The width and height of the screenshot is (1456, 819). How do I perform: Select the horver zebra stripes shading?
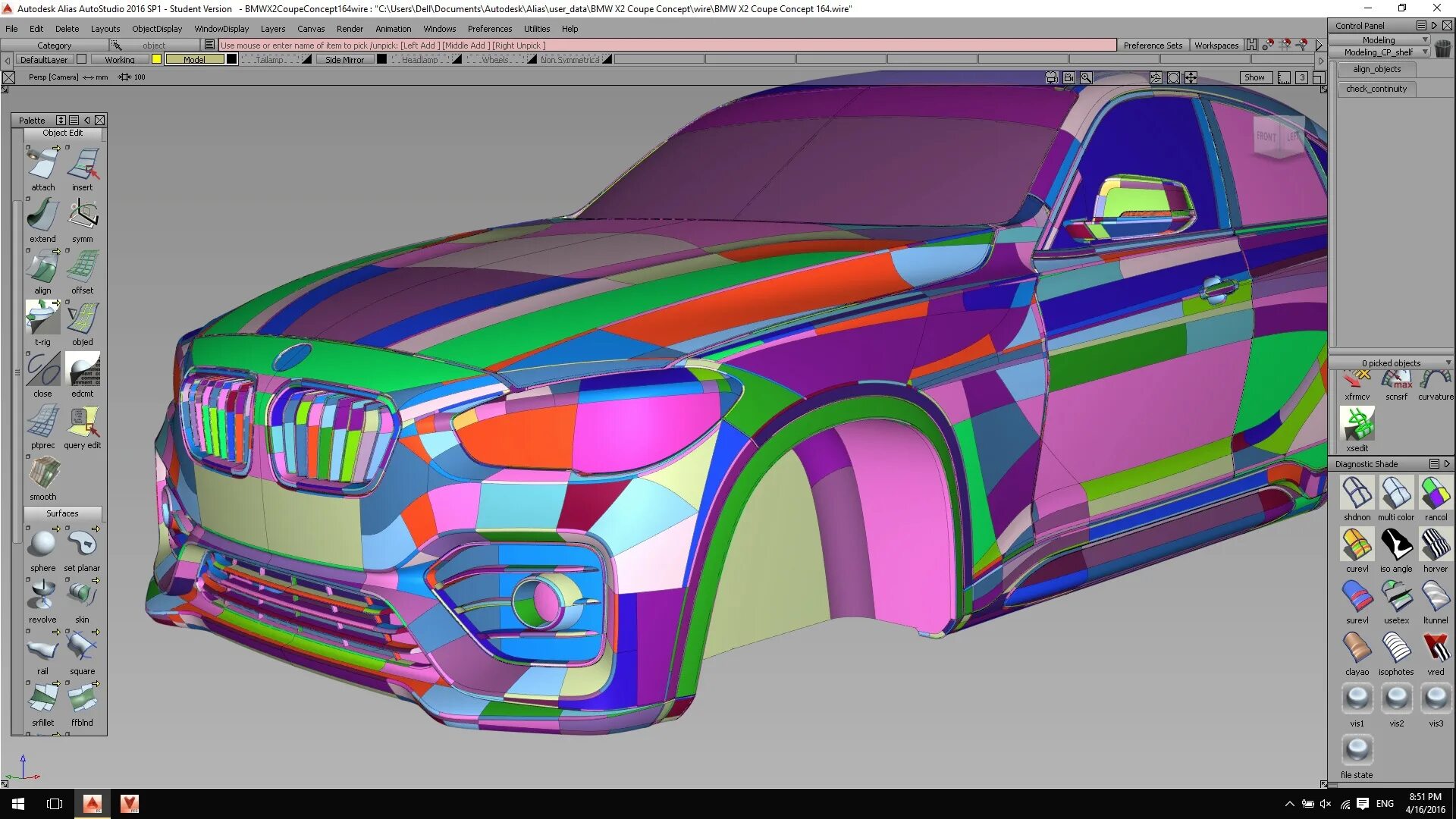pos(1436,545)
